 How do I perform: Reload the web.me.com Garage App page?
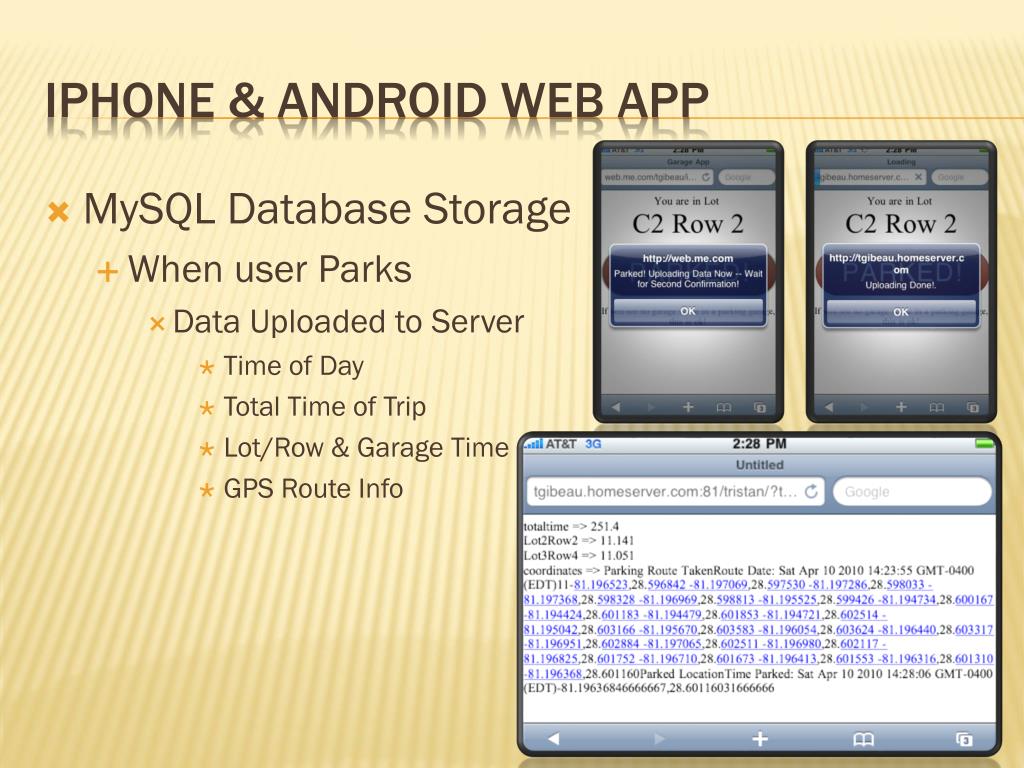(x=705, y=177)
